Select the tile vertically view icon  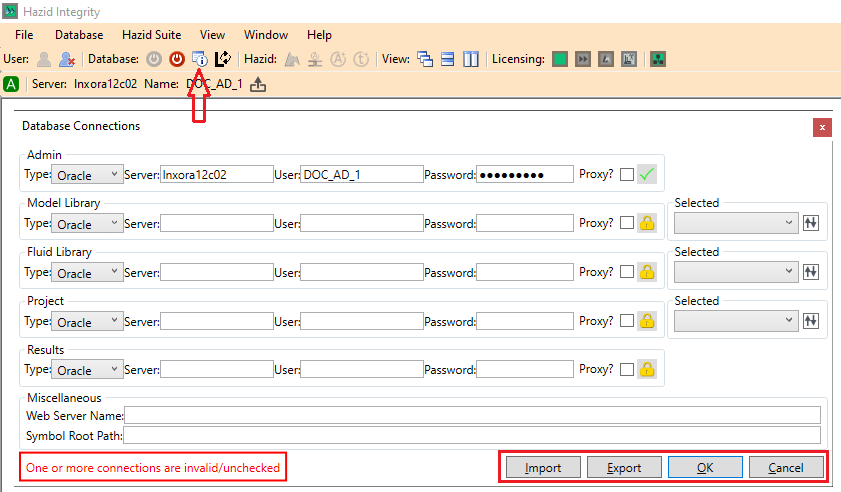coord(471,59)
